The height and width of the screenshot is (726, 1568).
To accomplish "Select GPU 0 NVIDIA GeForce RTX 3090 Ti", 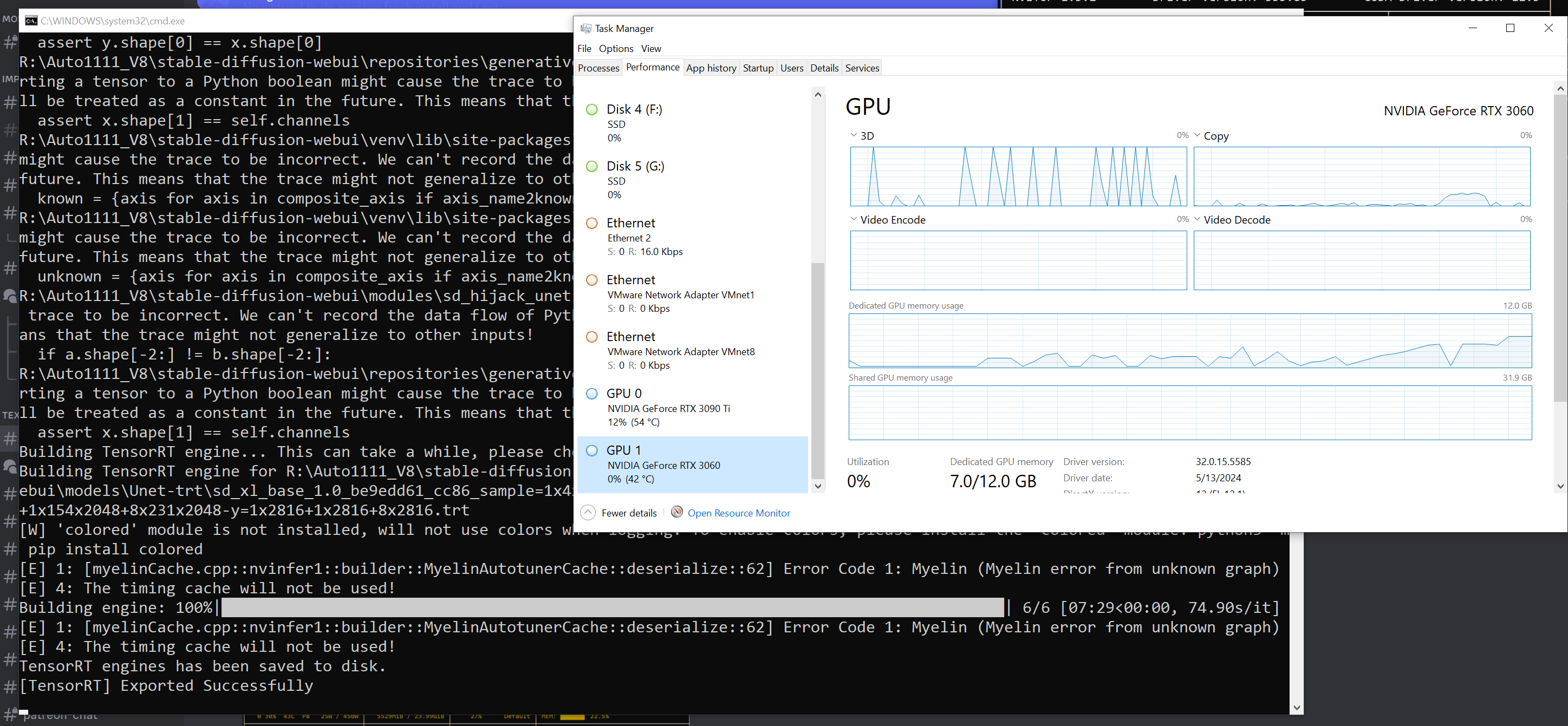I will tap(669, 407).
